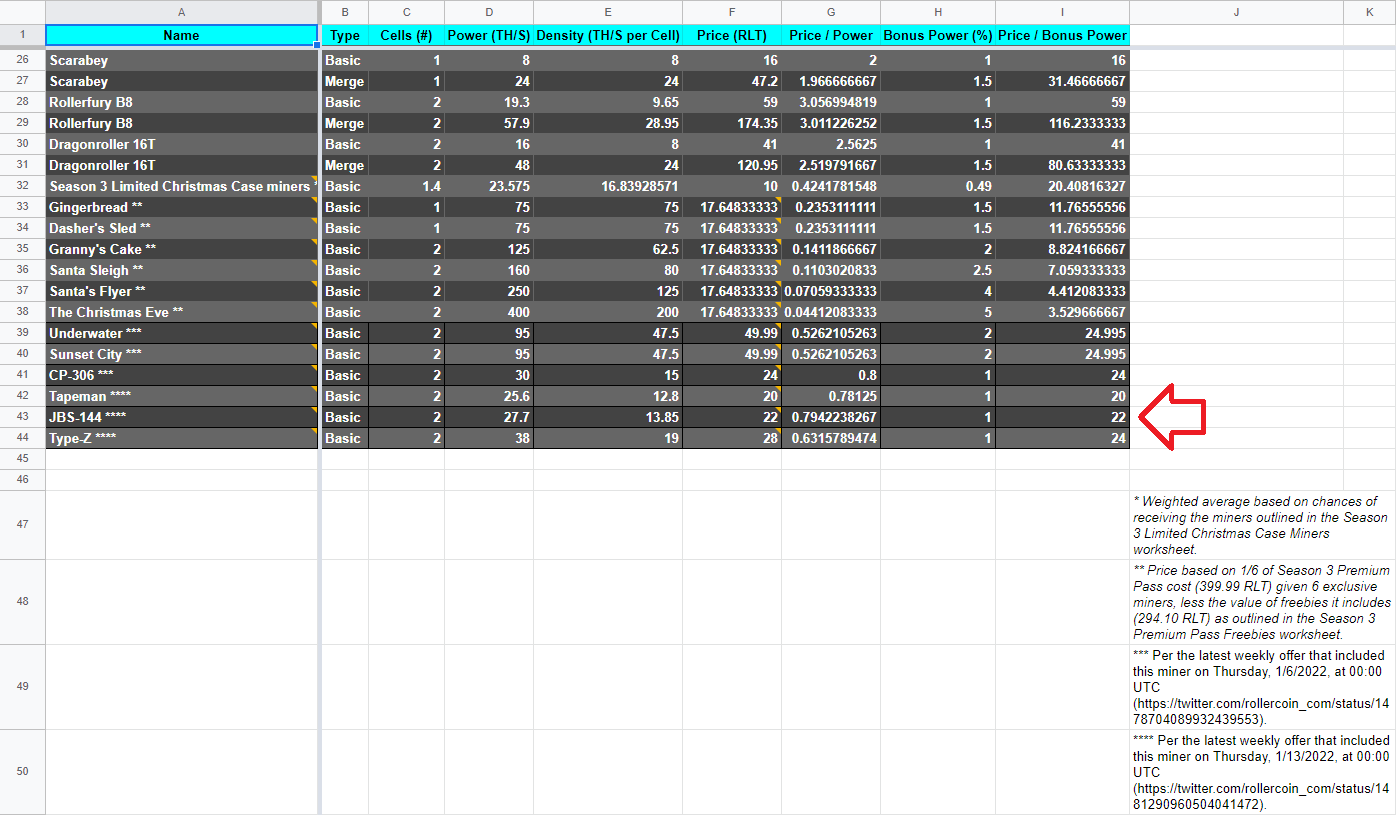This screenshot has height=815, width=1396.
Task: Select the 'Santa Sleigh **' cell
Action: 181,270
